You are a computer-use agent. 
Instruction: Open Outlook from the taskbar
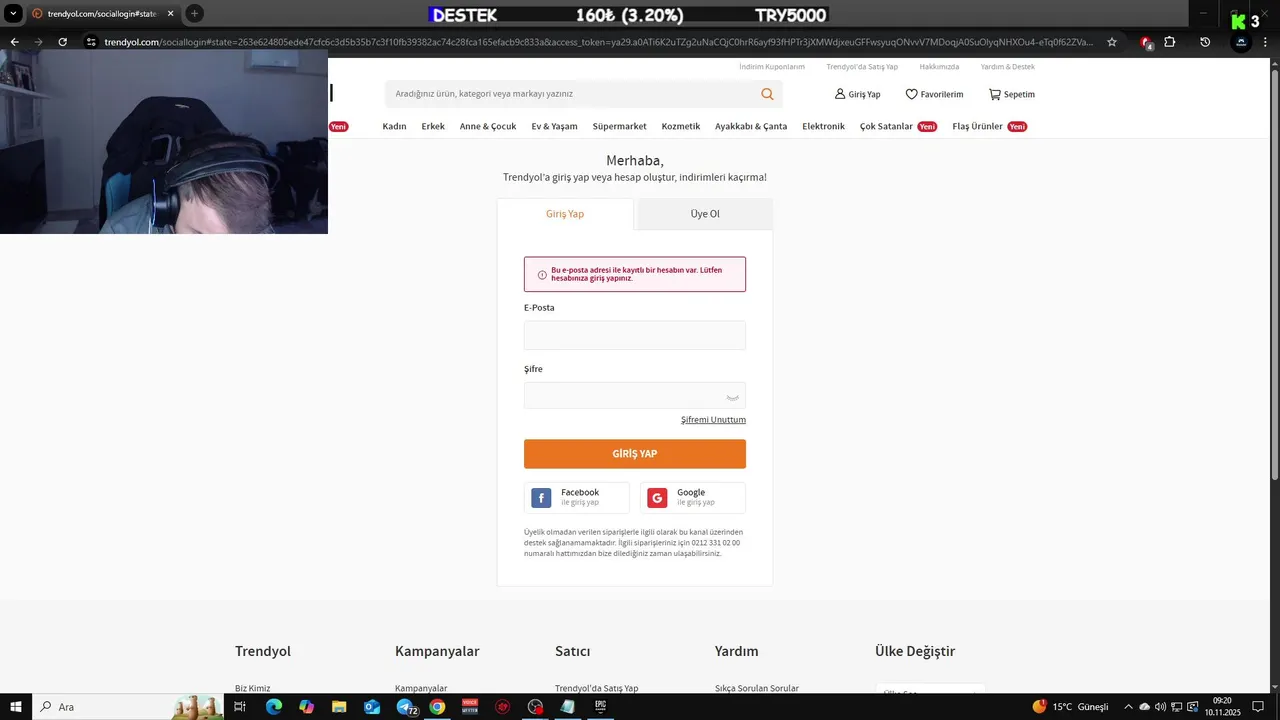coord(372,707)
